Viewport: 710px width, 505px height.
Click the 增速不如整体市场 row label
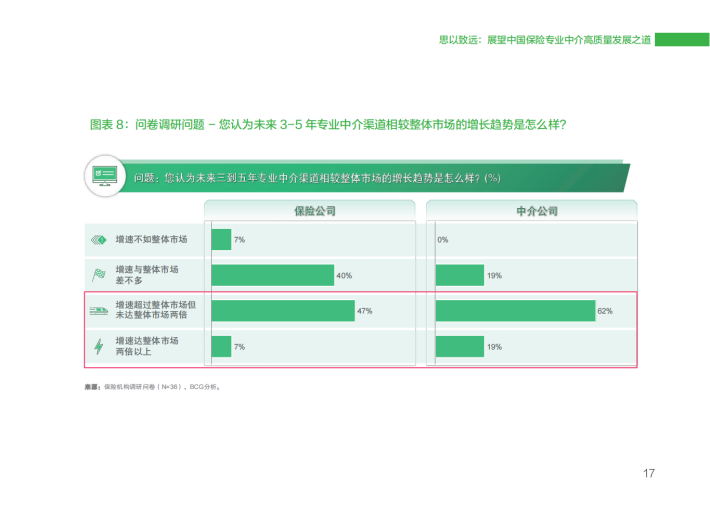151,240
